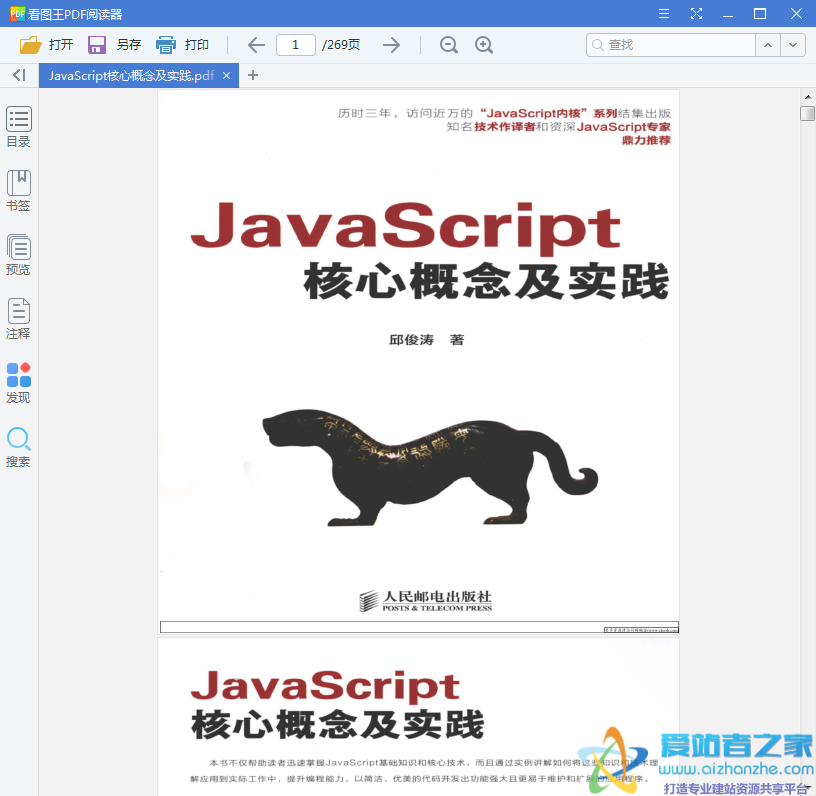Open the 发现 discover panel

(x=18, y=383)
